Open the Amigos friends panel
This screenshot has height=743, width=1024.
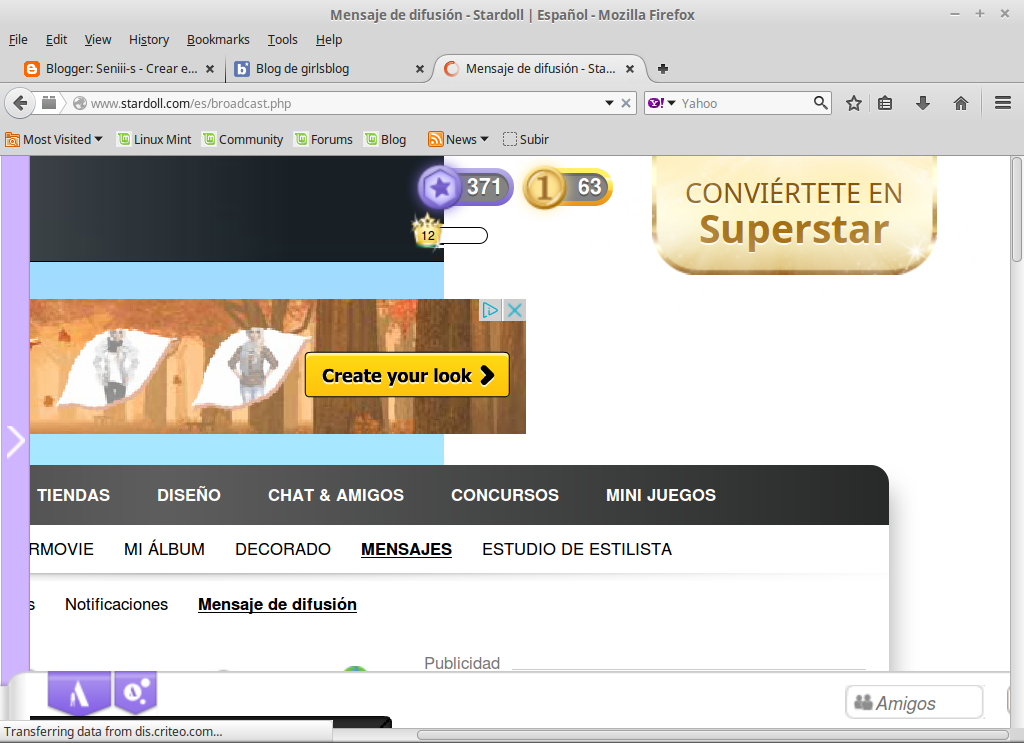click(x=914, y=703)
